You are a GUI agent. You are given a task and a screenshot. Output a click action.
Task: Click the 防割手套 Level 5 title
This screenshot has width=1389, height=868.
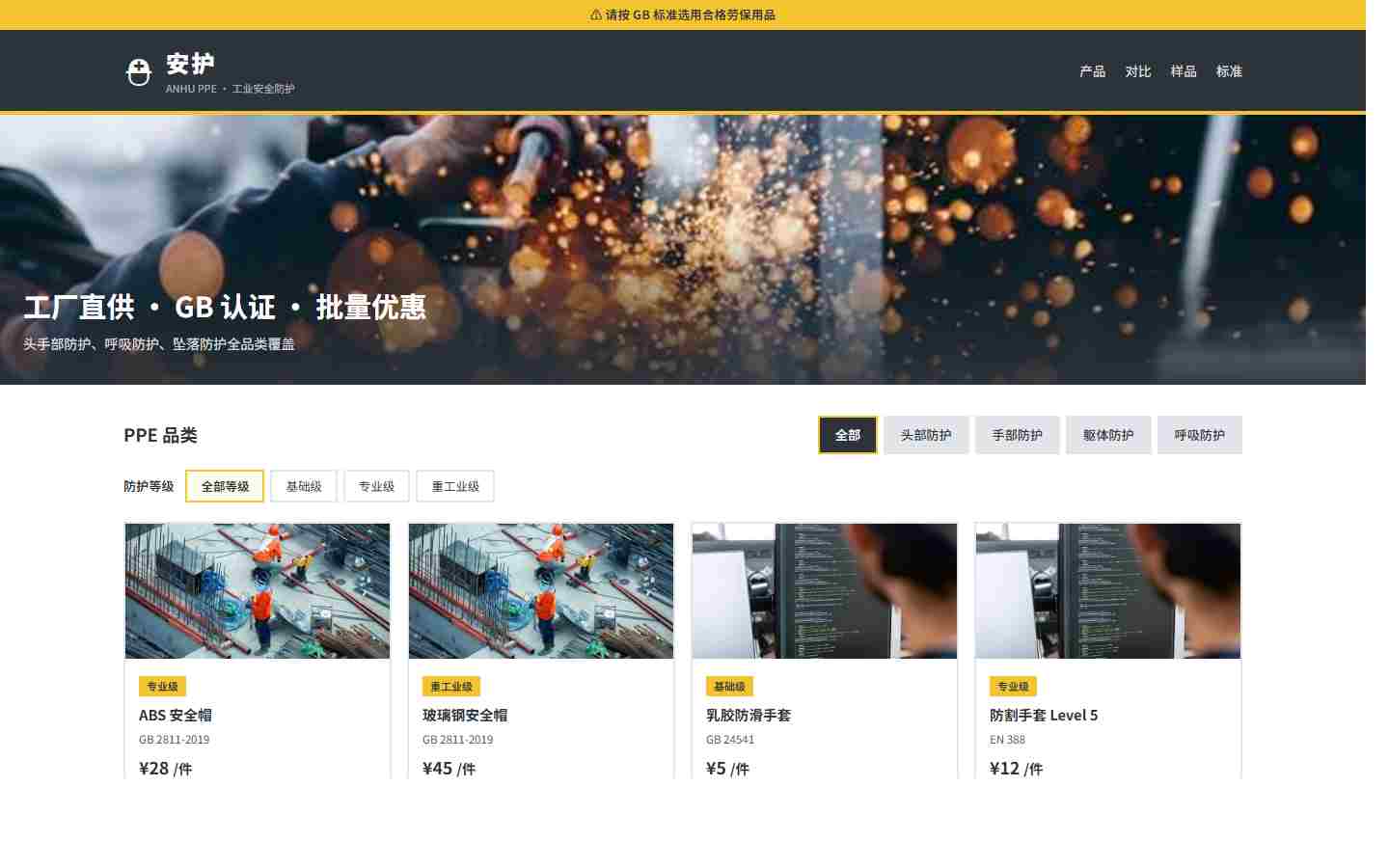(x=1044, y=715)
